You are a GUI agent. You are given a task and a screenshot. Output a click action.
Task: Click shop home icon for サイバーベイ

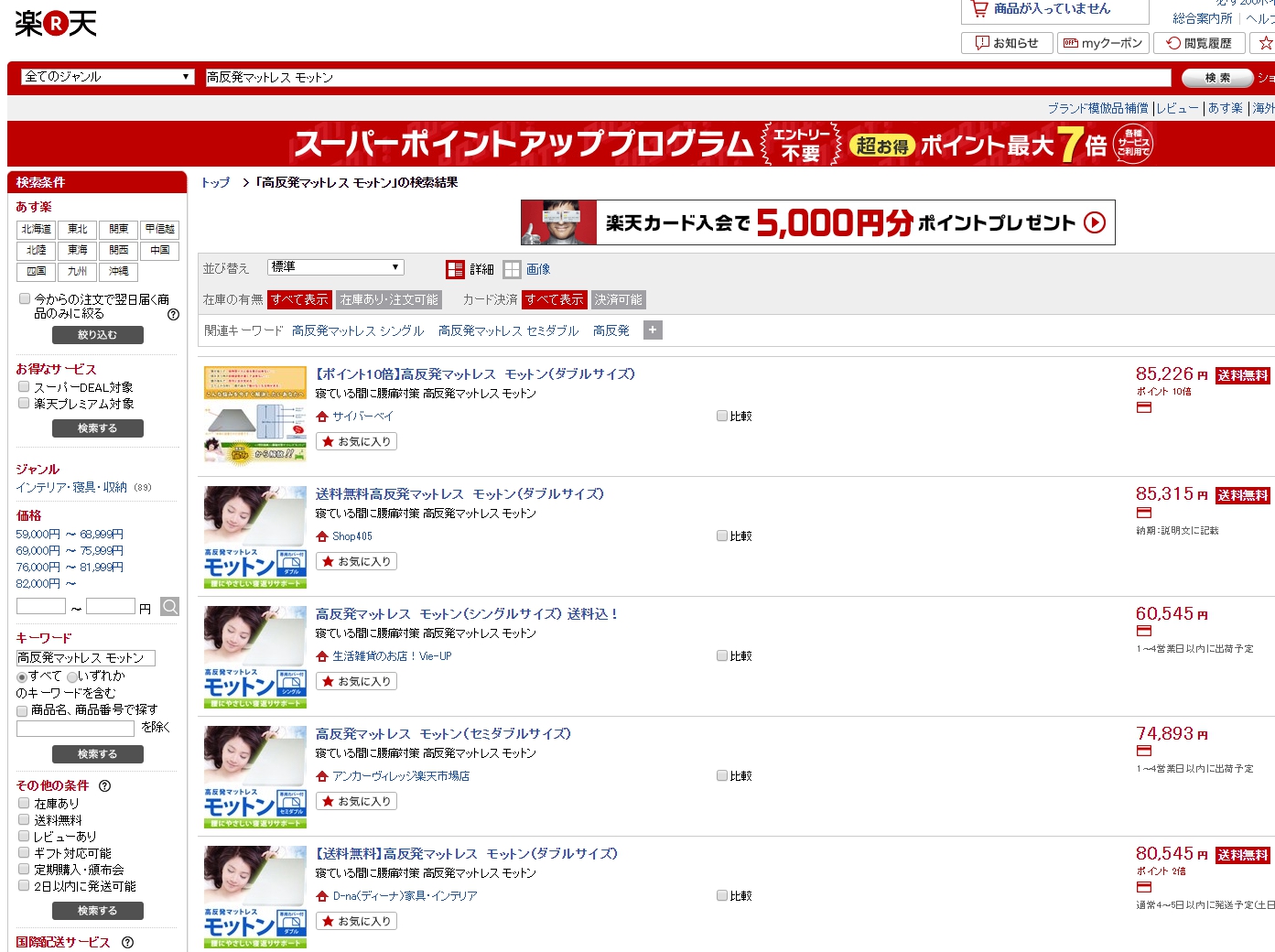click(322, 416)
